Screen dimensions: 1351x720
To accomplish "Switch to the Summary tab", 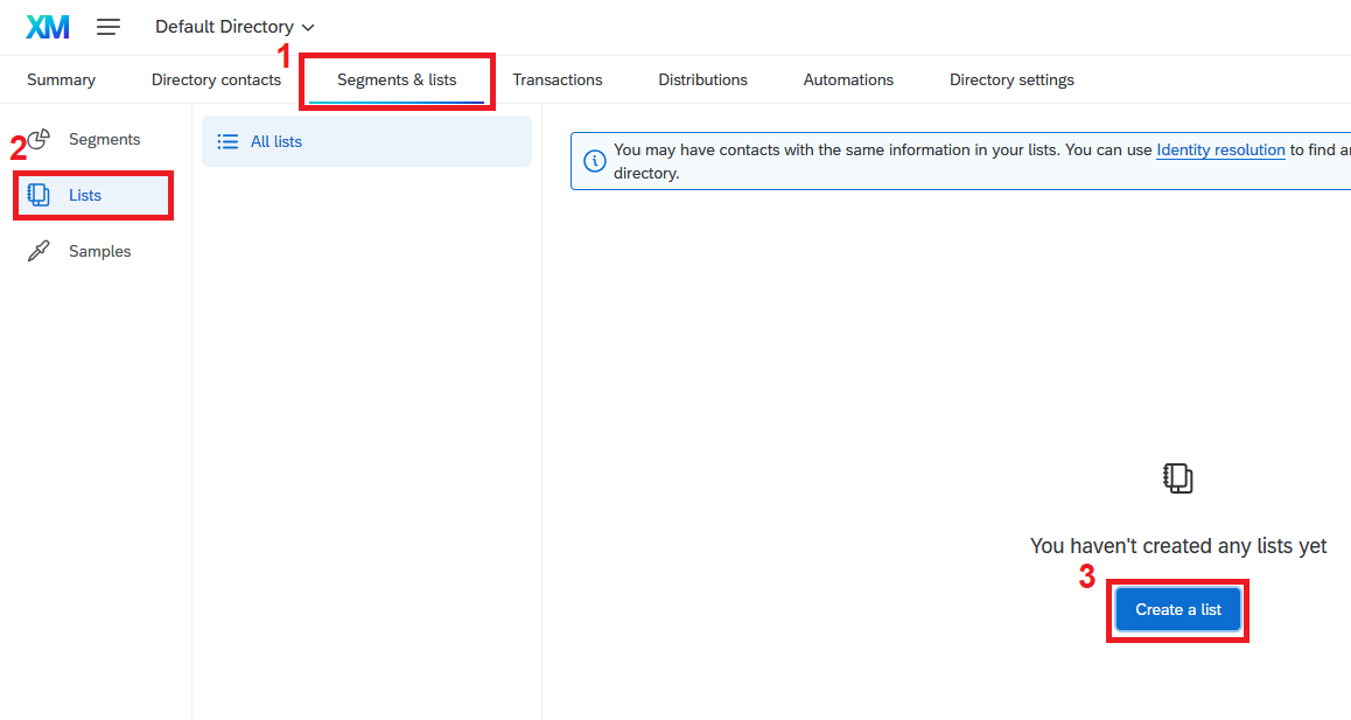I will point(61,80).
